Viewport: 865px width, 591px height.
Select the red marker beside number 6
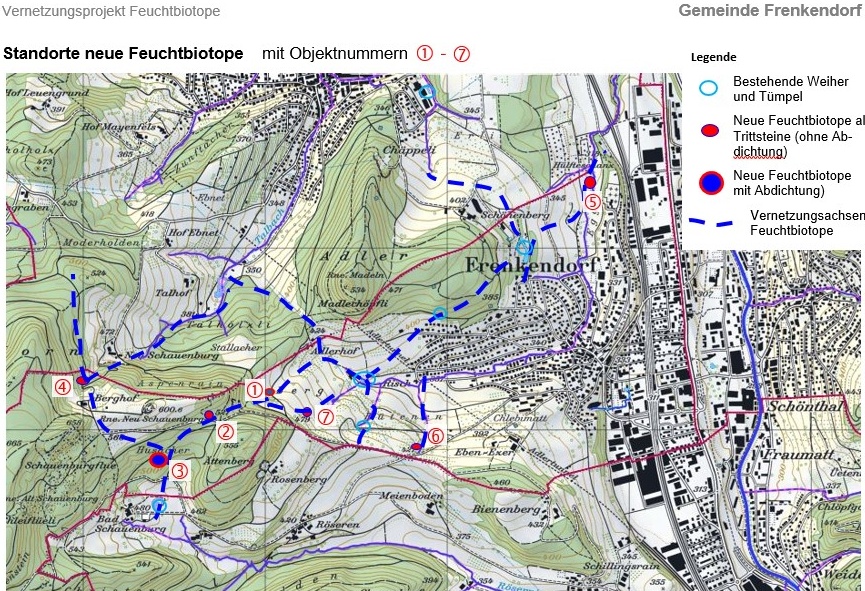pyautogui.click(x=416, y=446)
